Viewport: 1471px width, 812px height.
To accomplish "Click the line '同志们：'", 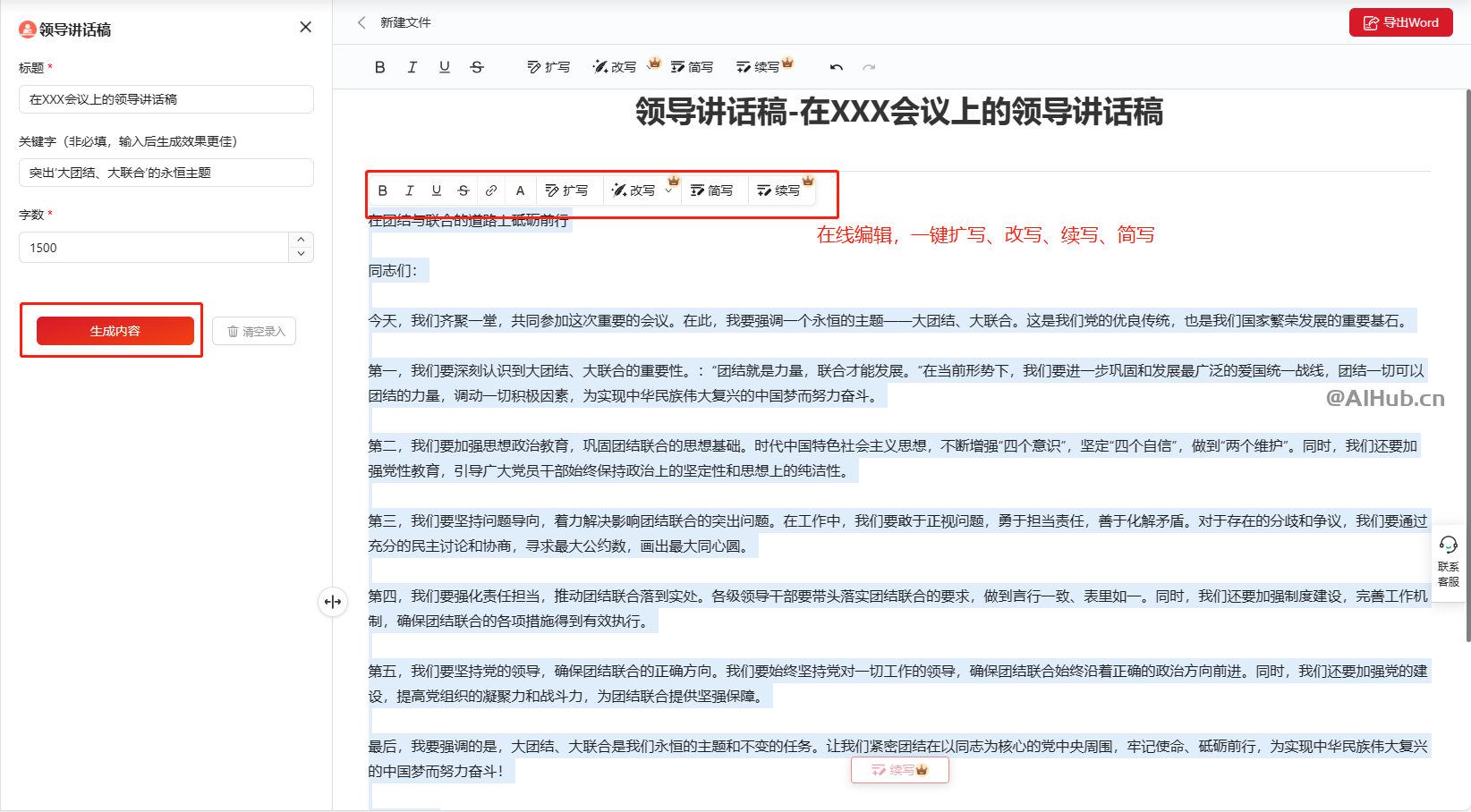I will click(393, 271).
